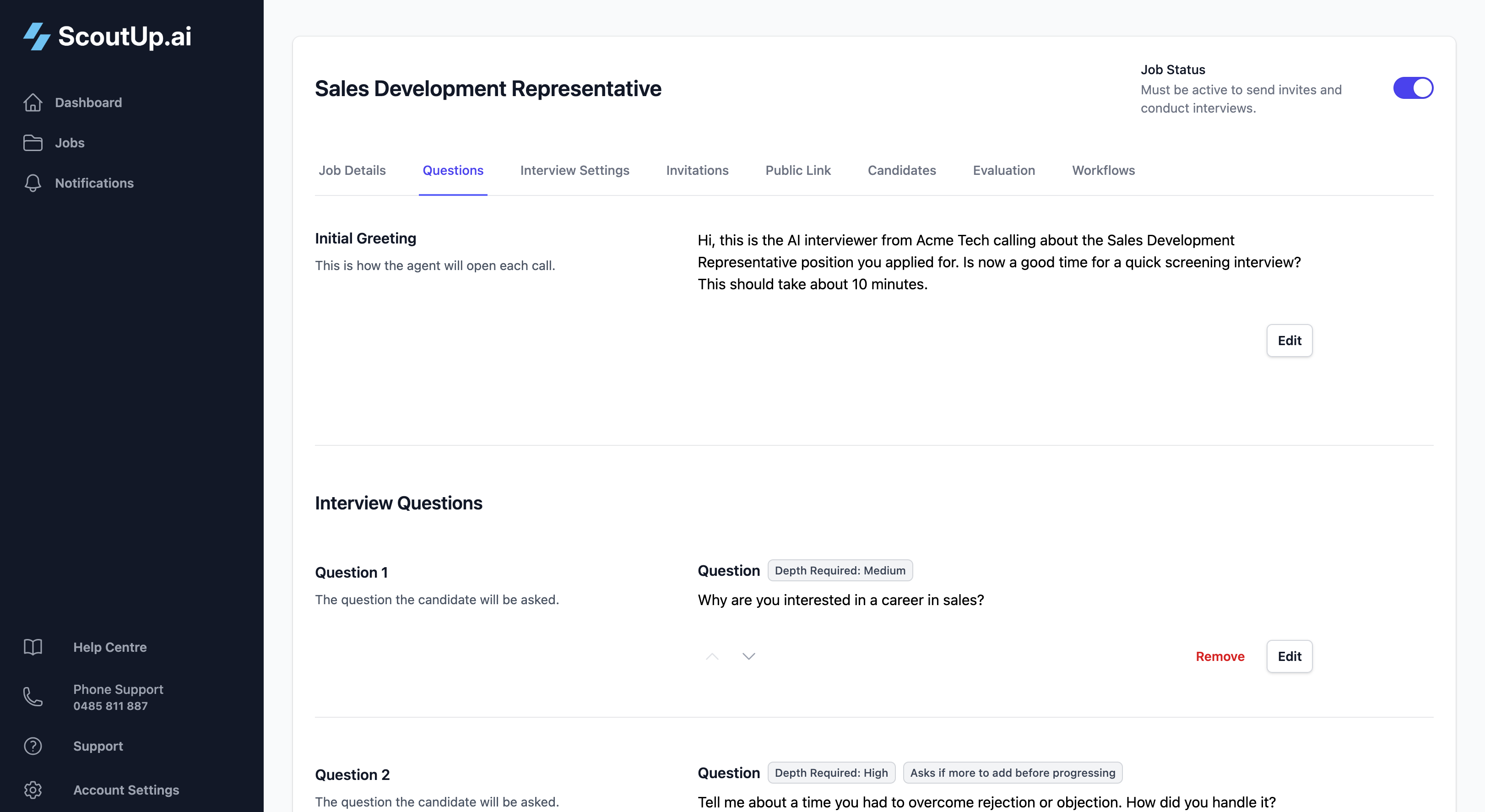1485x812 pixels.
Task: Click the Depth Required: High badge
Action: point(831,772)
